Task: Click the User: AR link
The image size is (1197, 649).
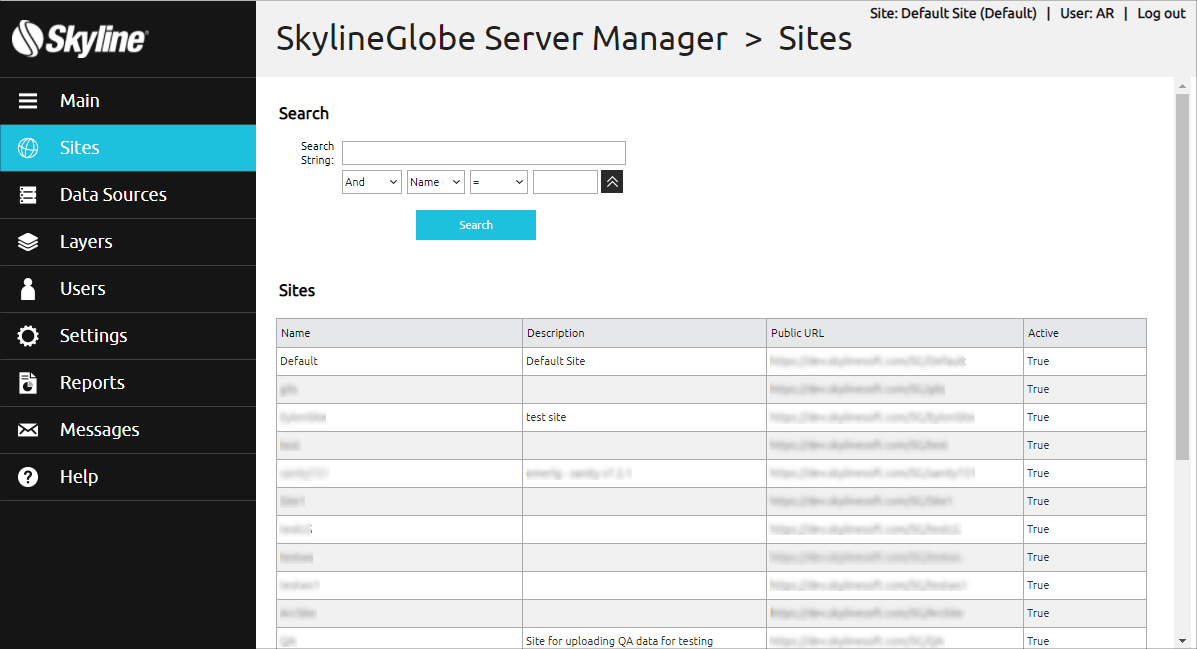Action: pyautogui.click(x=1086, y=13)
